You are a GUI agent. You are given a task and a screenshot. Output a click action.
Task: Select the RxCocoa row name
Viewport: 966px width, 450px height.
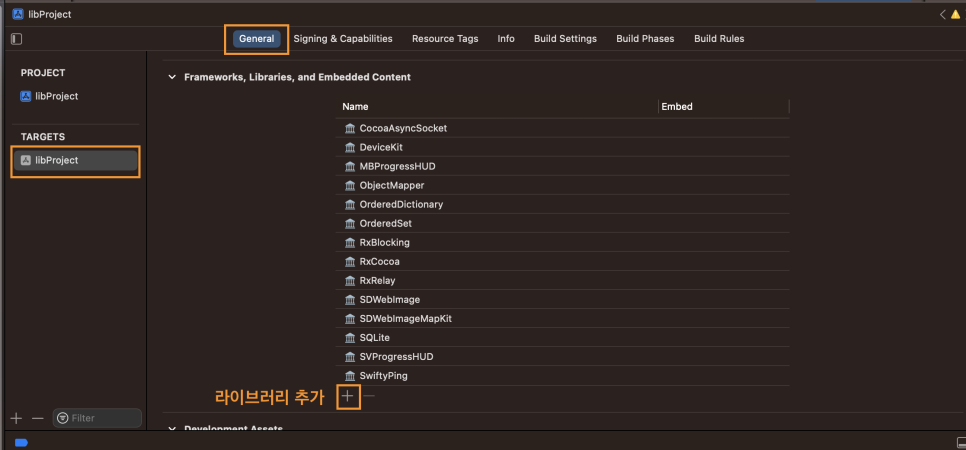coord(380,261)
